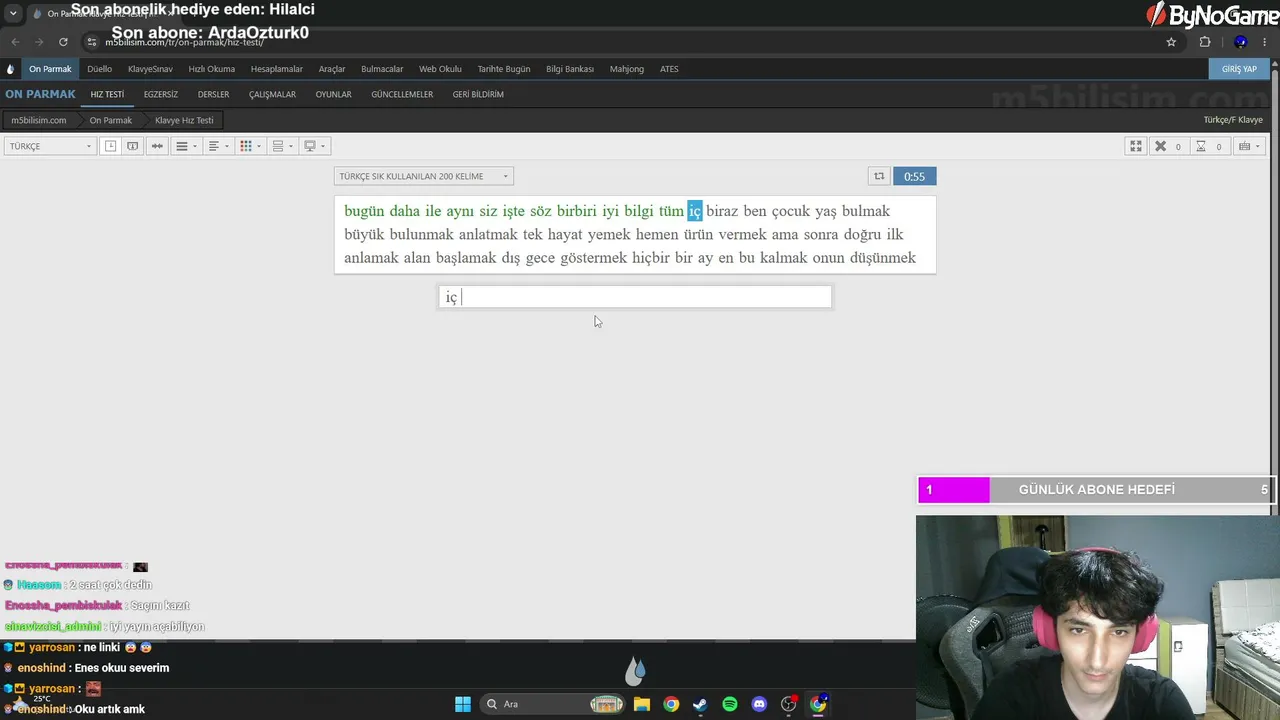The image size is (1280, 720).
Task: Click the highlighted word 'iç' in the text
Action: coord(695,211)
